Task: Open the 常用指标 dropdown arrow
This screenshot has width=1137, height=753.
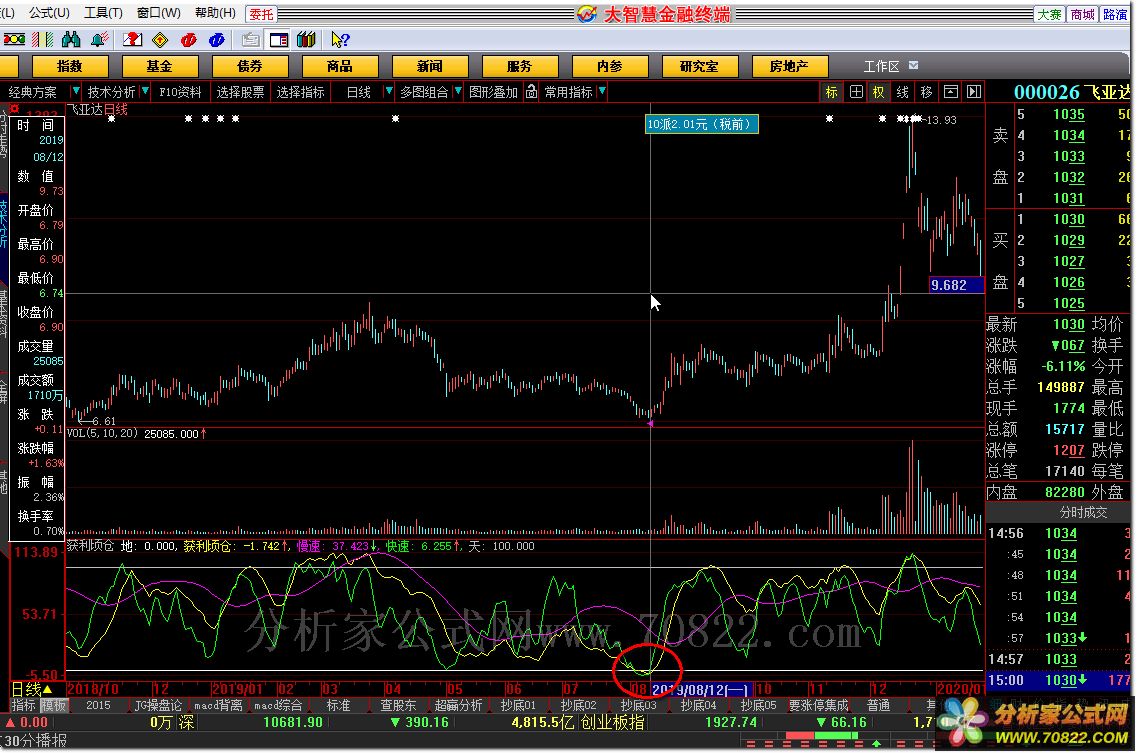Action: [603, 91]
